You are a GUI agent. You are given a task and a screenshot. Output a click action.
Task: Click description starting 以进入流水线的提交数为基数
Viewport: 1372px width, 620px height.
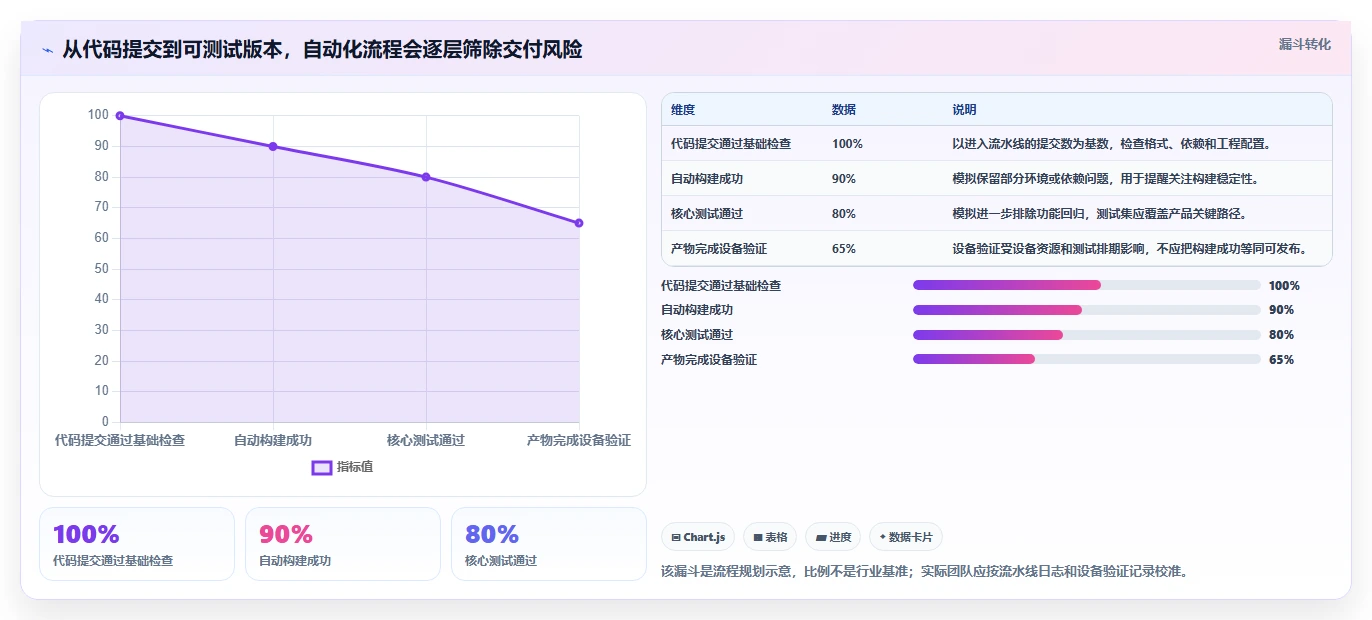click(x=1112, y=144)
